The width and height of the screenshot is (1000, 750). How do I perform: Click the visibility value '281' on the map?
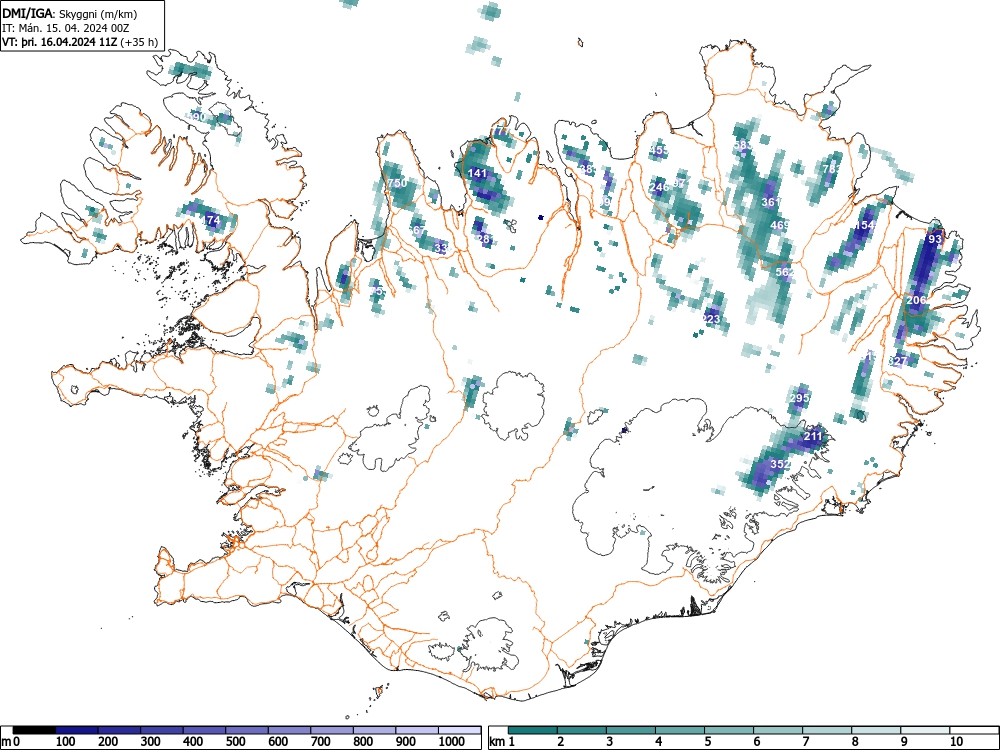[x=485, y=239]
